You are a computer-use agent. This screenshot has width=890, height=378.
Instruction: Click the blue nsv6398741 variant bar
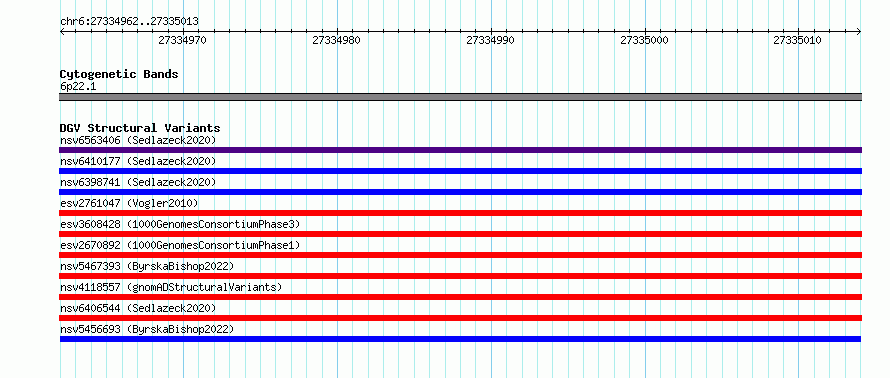pyautogui.click(x=460, y=192)
